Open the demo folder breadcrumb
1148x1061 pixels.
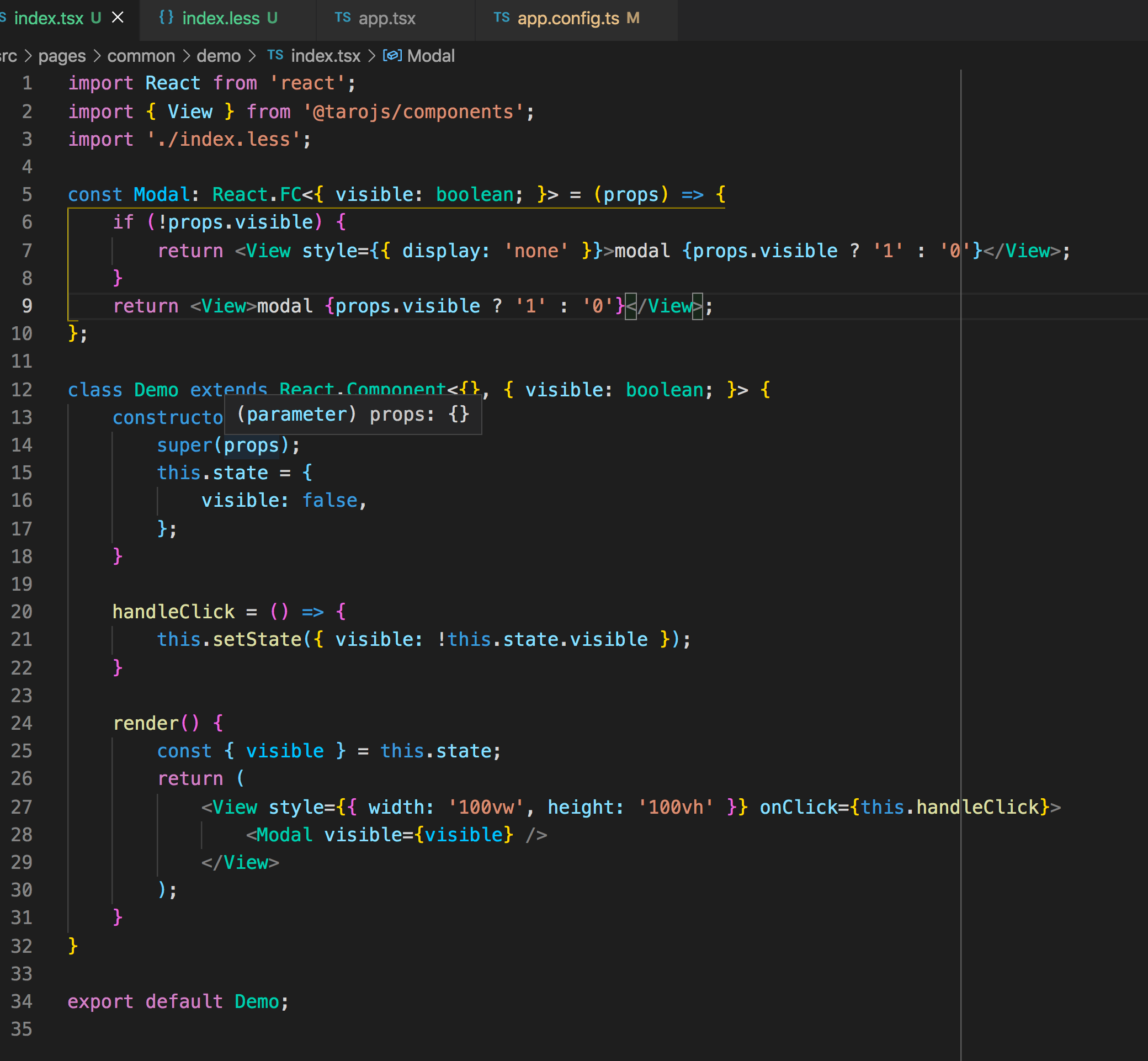pyautogui.click(x=218, y=56)
